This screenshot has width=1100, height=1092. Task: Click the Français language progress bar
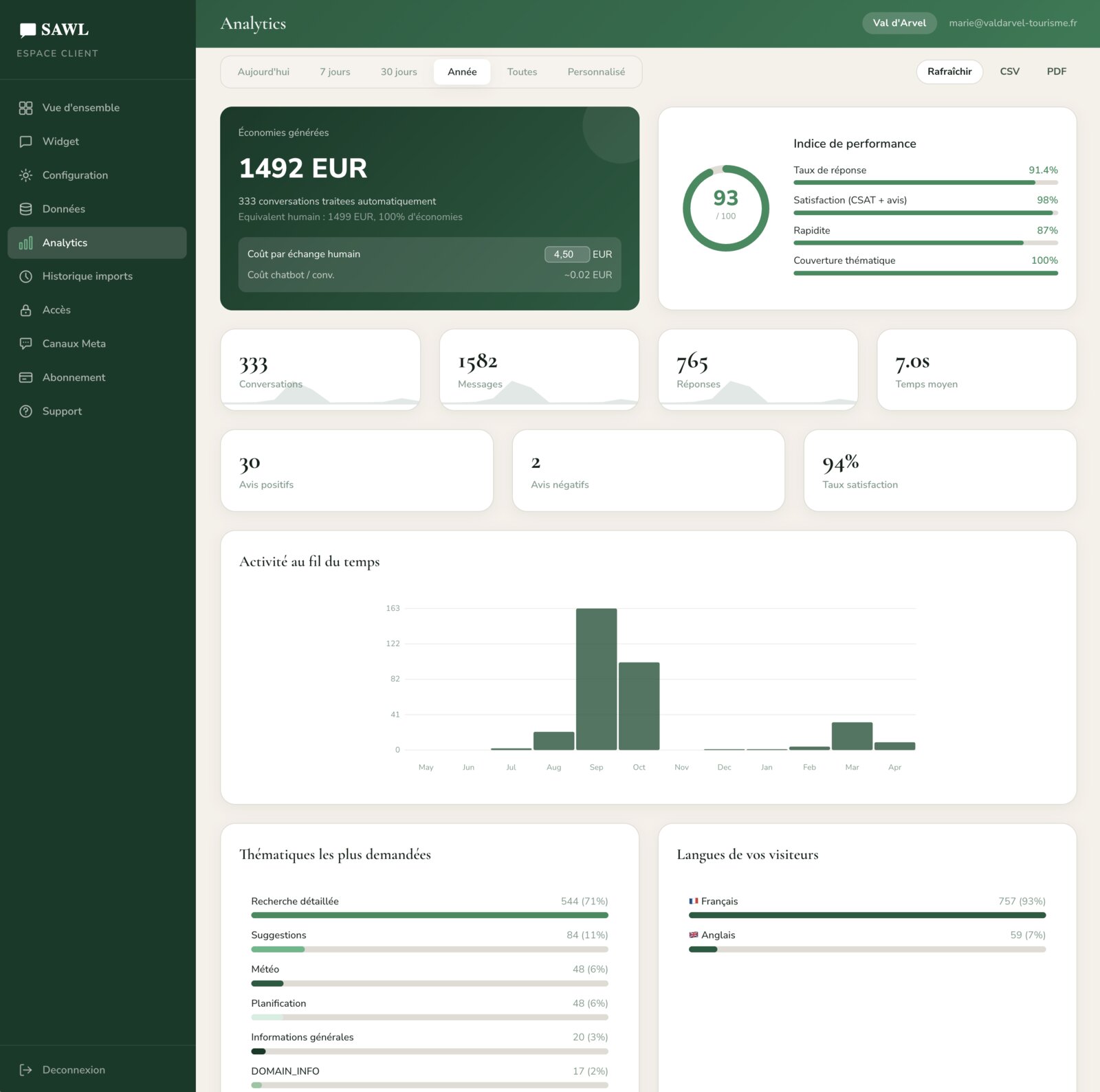[x=867, y=915]
